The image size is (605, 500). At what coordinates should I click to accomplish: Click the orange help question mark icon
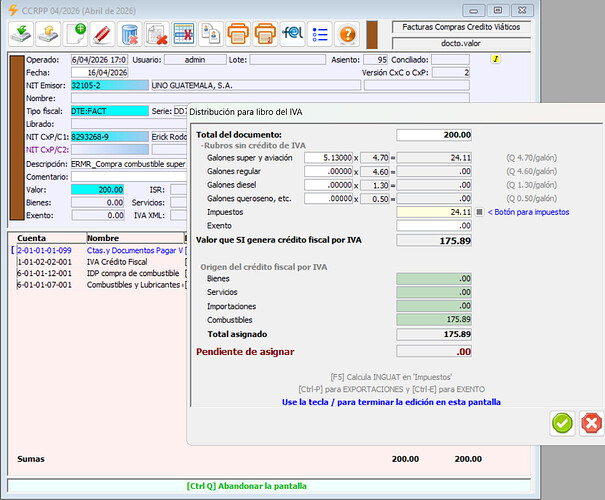click(346, 33)
